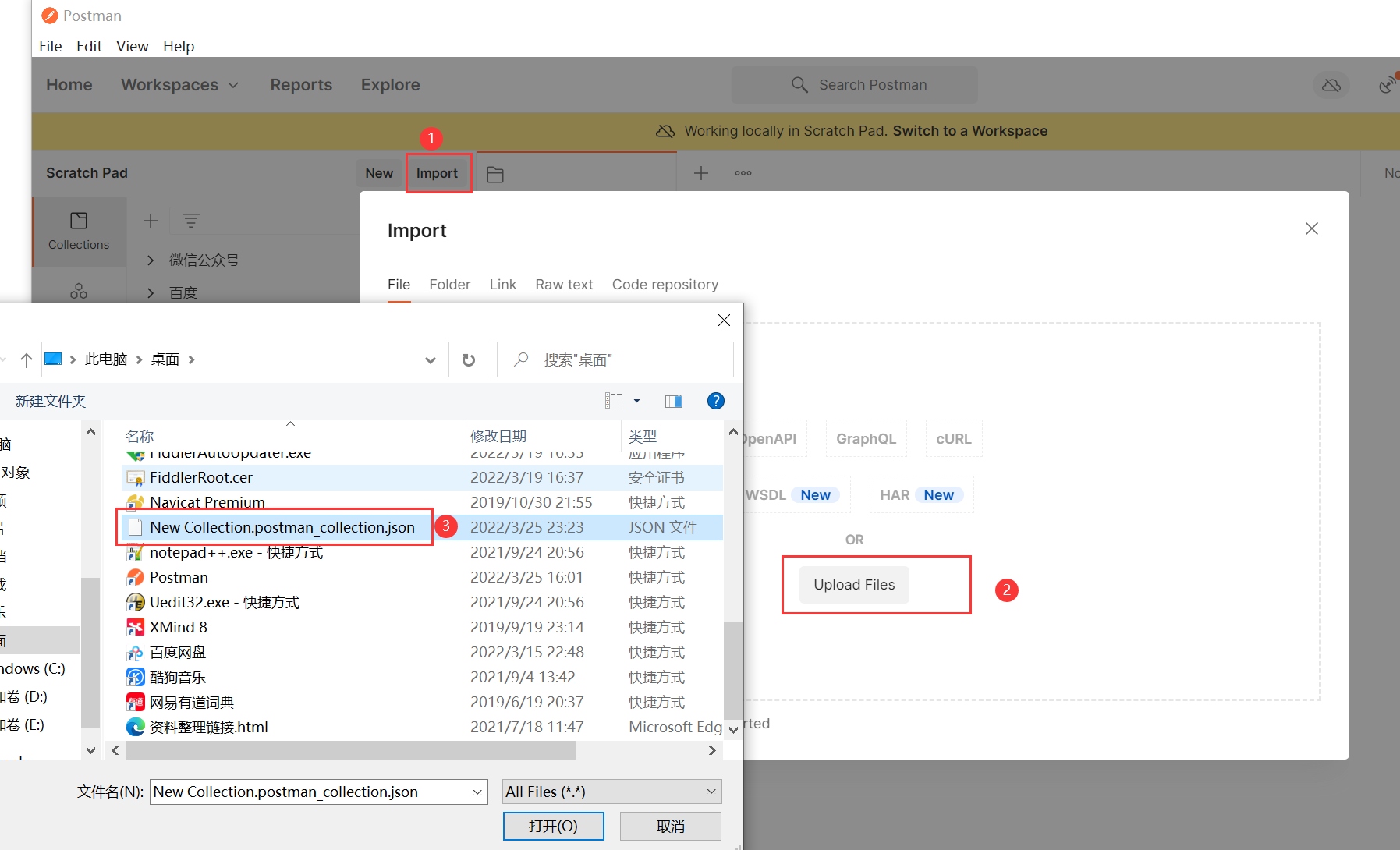Expand the 桌面 breadcrumb chevron
The image size is (1400, 850).
tap(191, 359)
